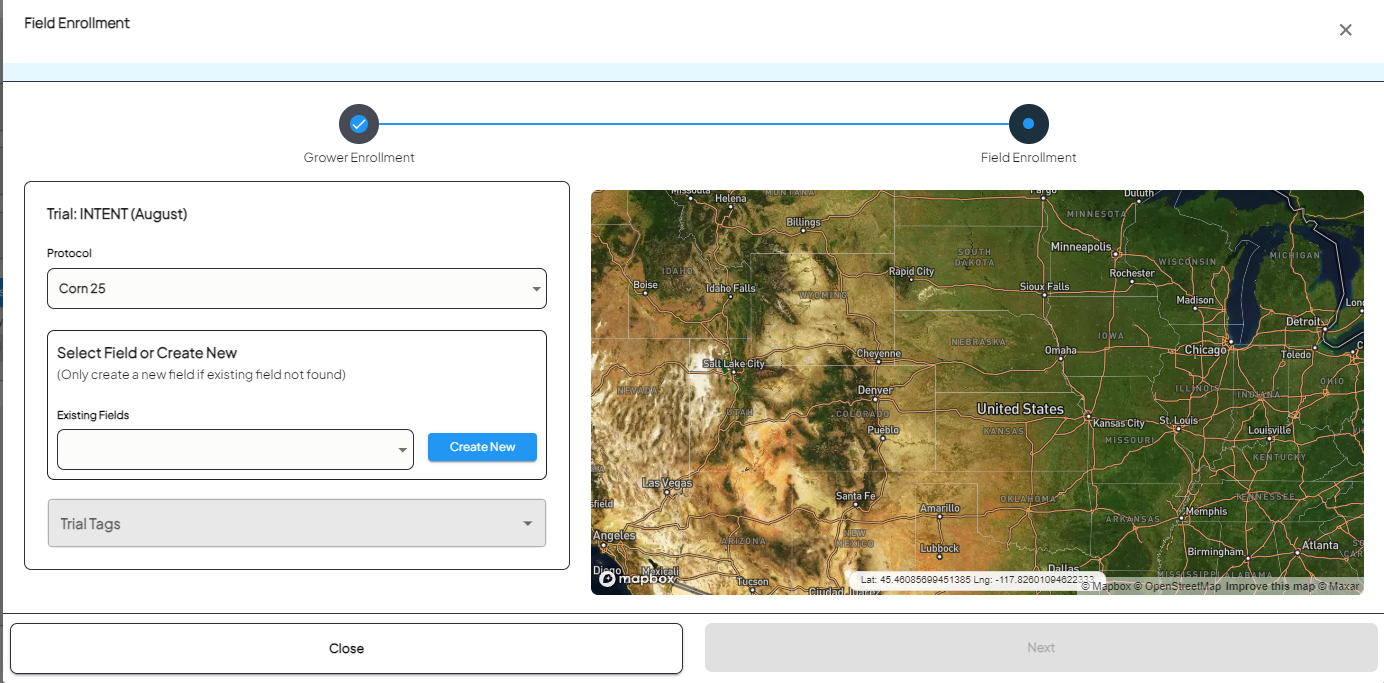This screenshot has height=683, width=1384.
Task: Click Helena on the map
Action: point(730,198)
